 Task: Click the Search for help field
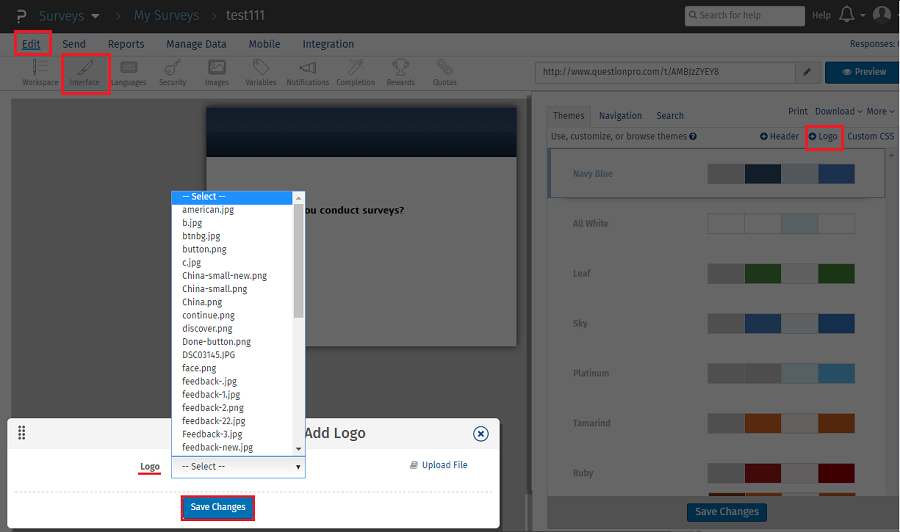(744, 15)
